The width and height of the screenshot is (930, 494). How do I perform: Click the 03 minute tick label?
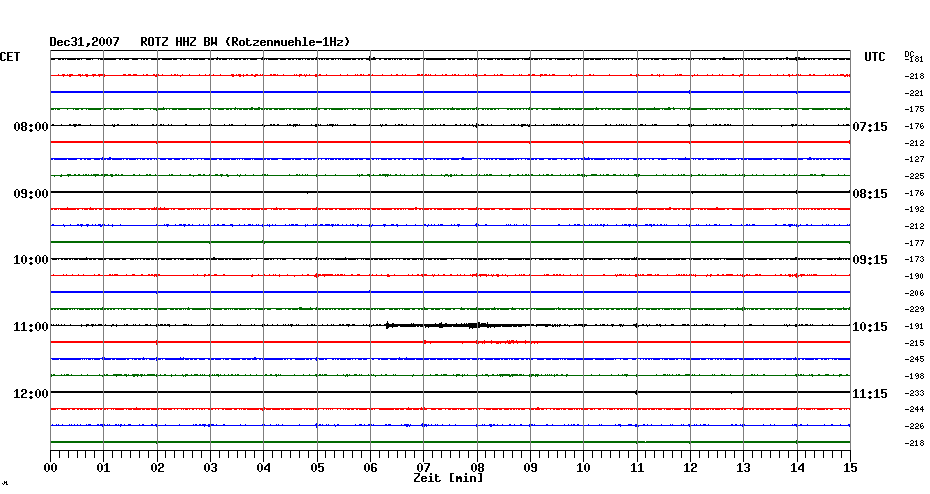(211, 468)
